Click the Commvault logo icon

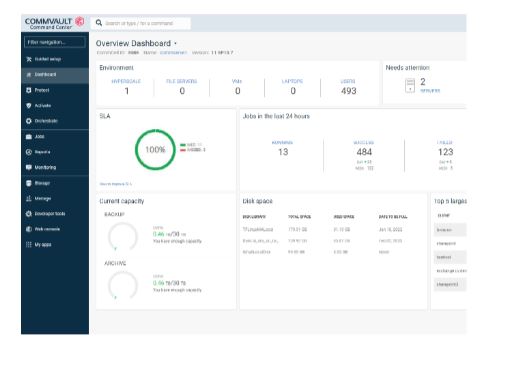coord(80,22)
